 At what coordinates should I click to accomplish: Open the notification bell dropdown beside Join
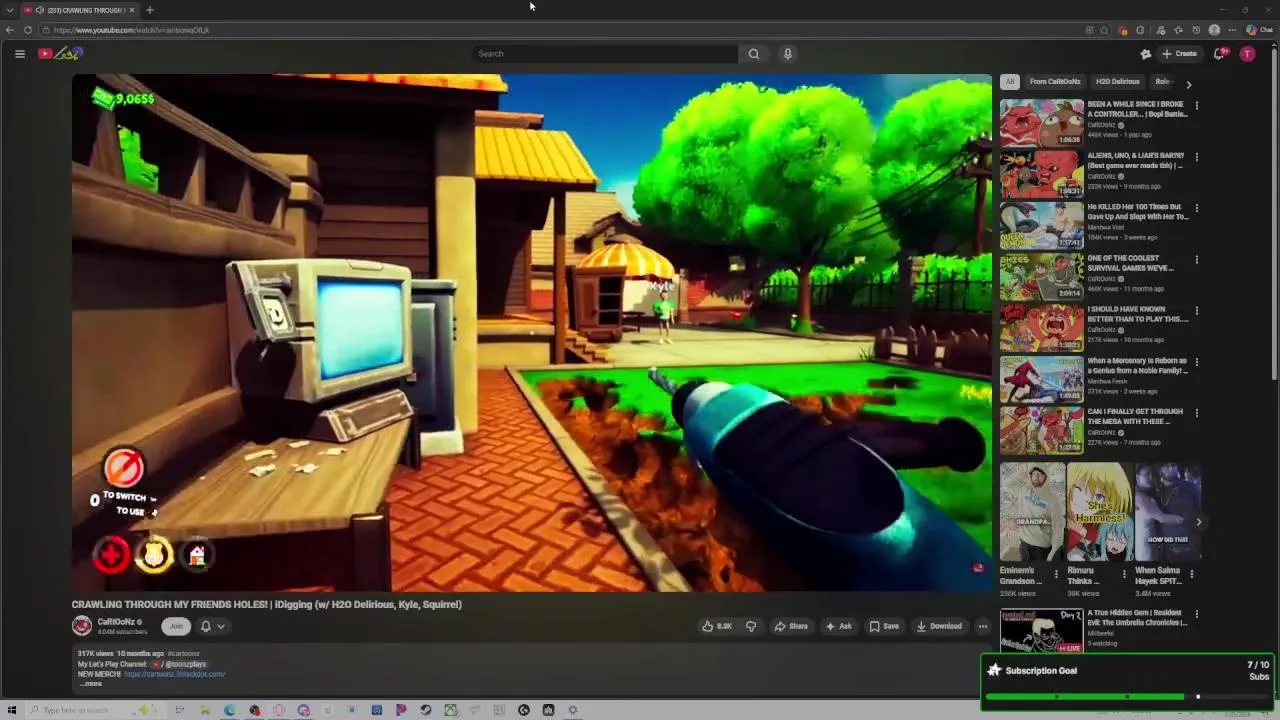tap(212, 626)
